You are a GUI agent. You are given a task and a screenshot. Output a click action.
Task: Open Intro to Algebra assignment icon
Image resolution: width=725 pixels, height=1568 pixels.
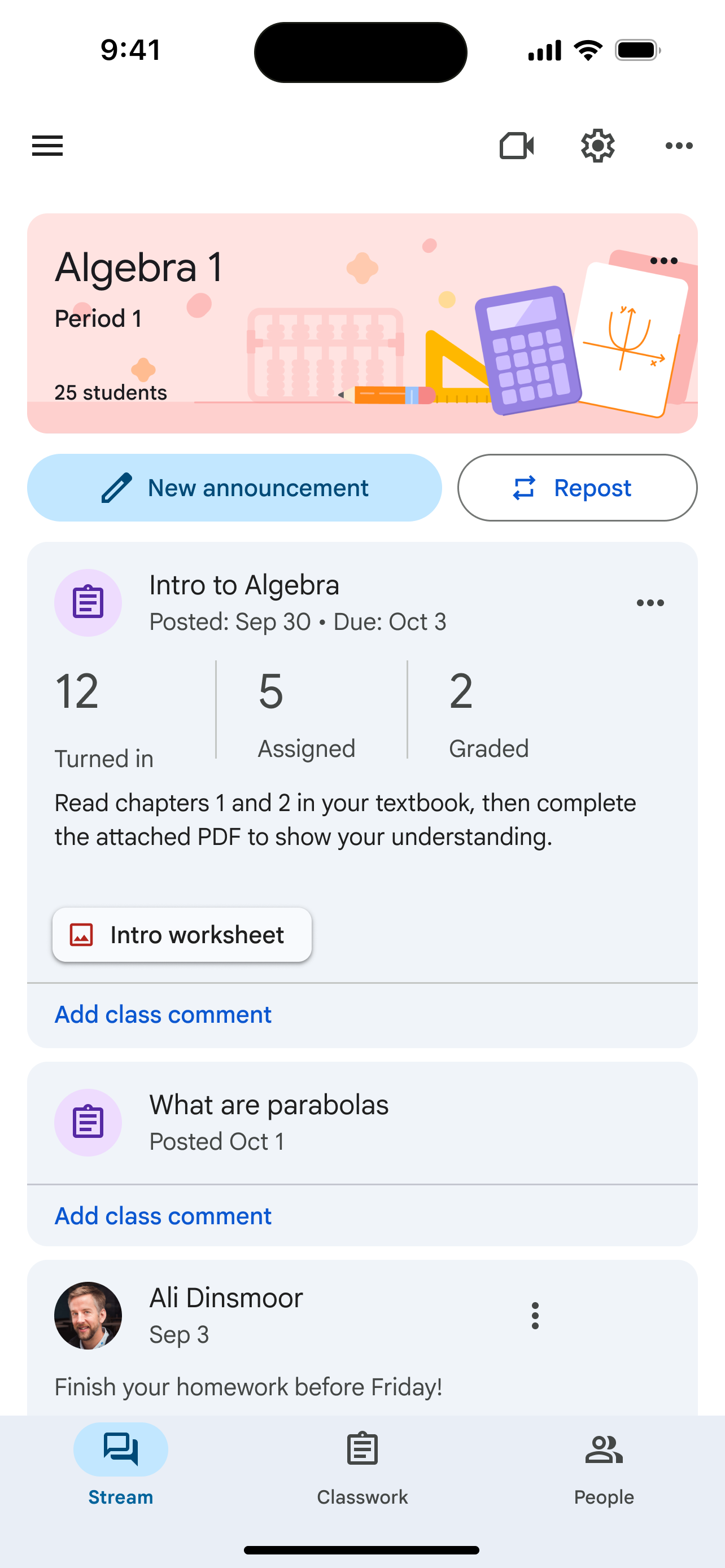(x=88, y=603)
